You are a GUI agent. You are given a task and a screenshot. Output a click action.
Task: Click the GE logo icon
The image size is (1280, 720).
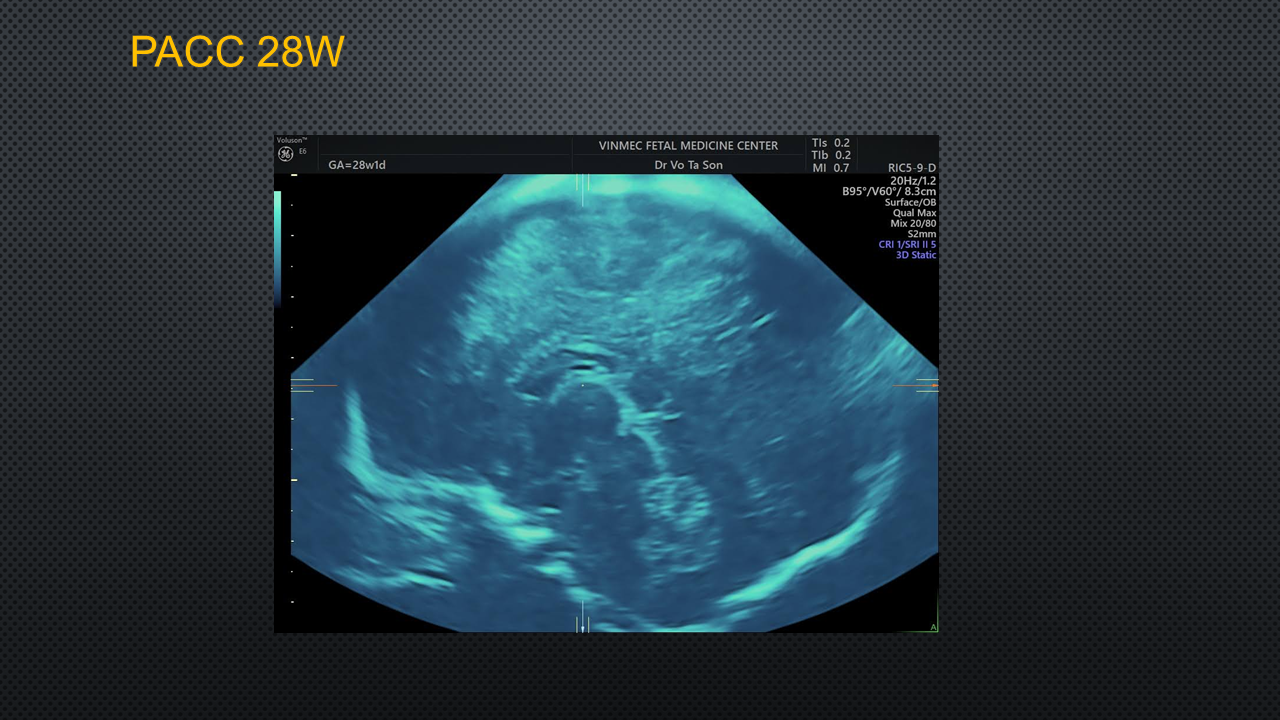285,154
